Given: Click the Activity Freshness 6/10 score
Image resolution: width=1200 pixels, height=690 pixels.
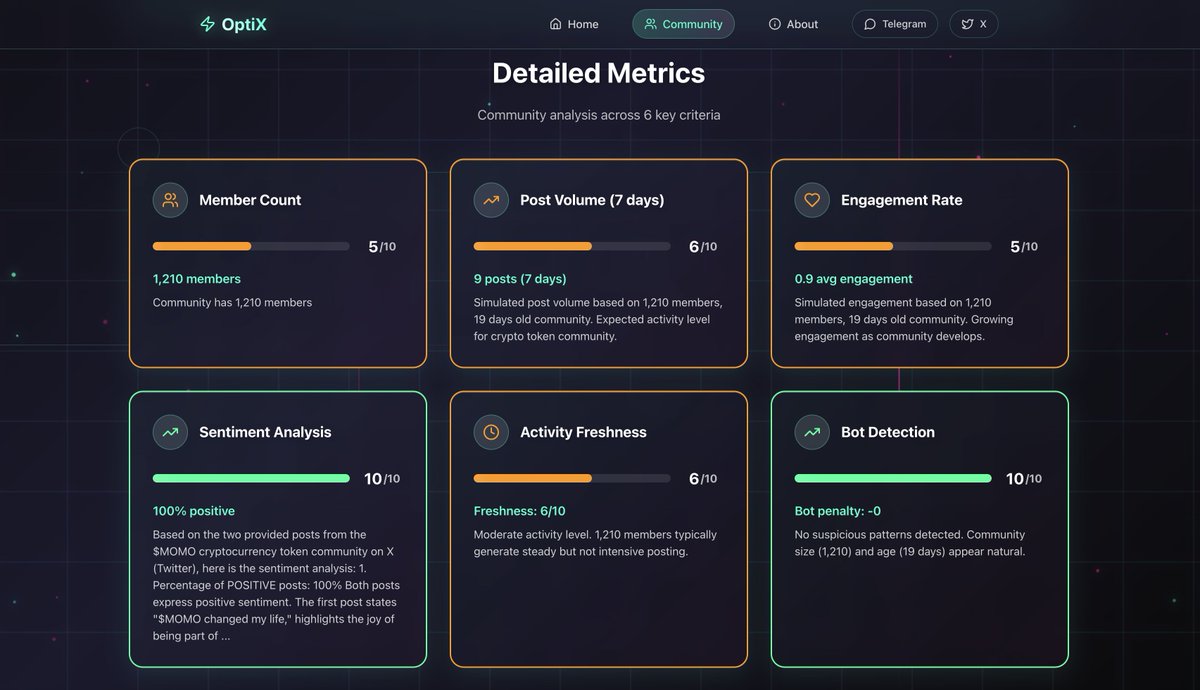Looking at the screenshot, I should [x=703, y=479].
